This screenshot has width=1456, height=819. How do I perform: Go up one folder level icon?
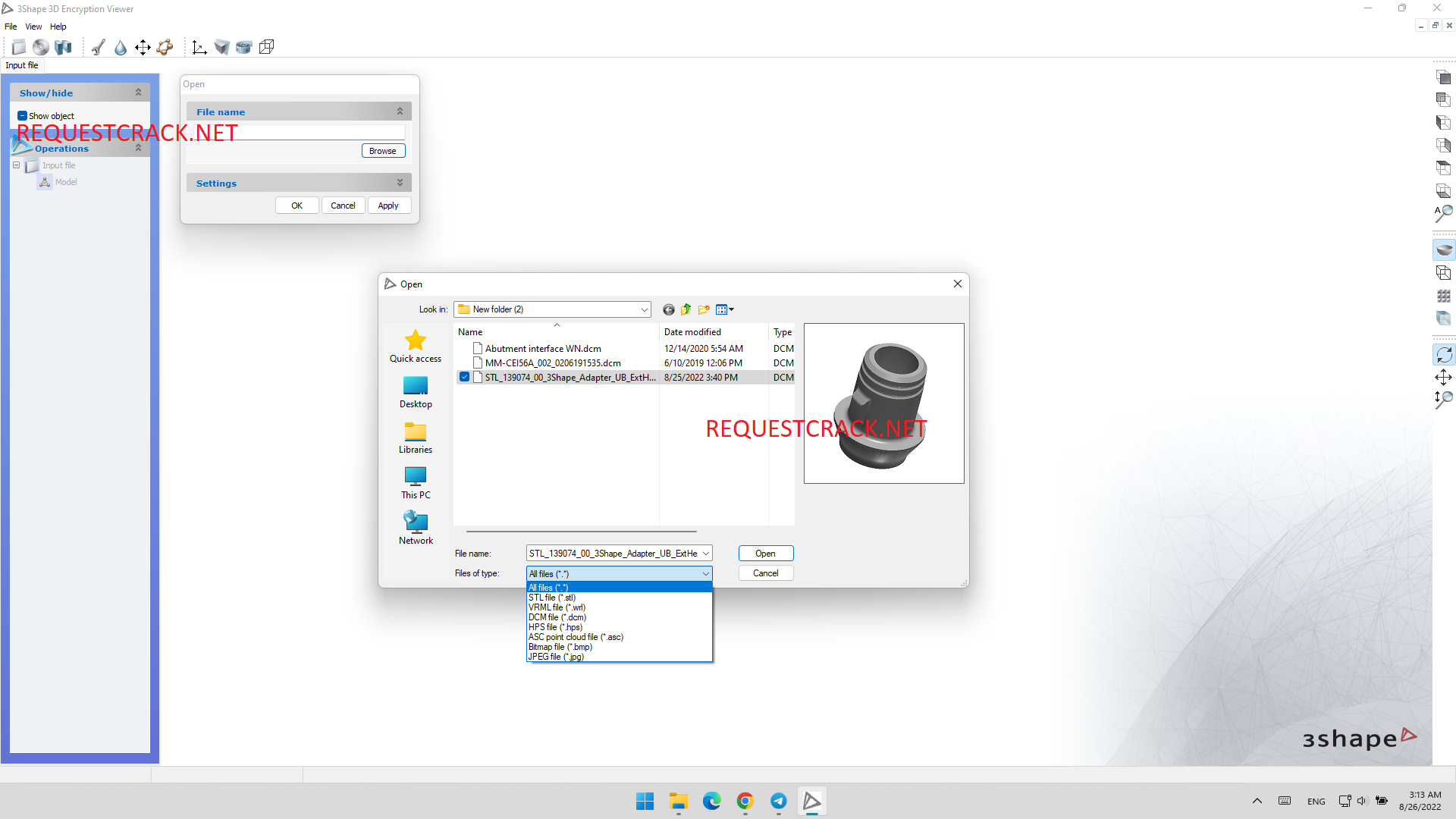[x=686, y=309]
